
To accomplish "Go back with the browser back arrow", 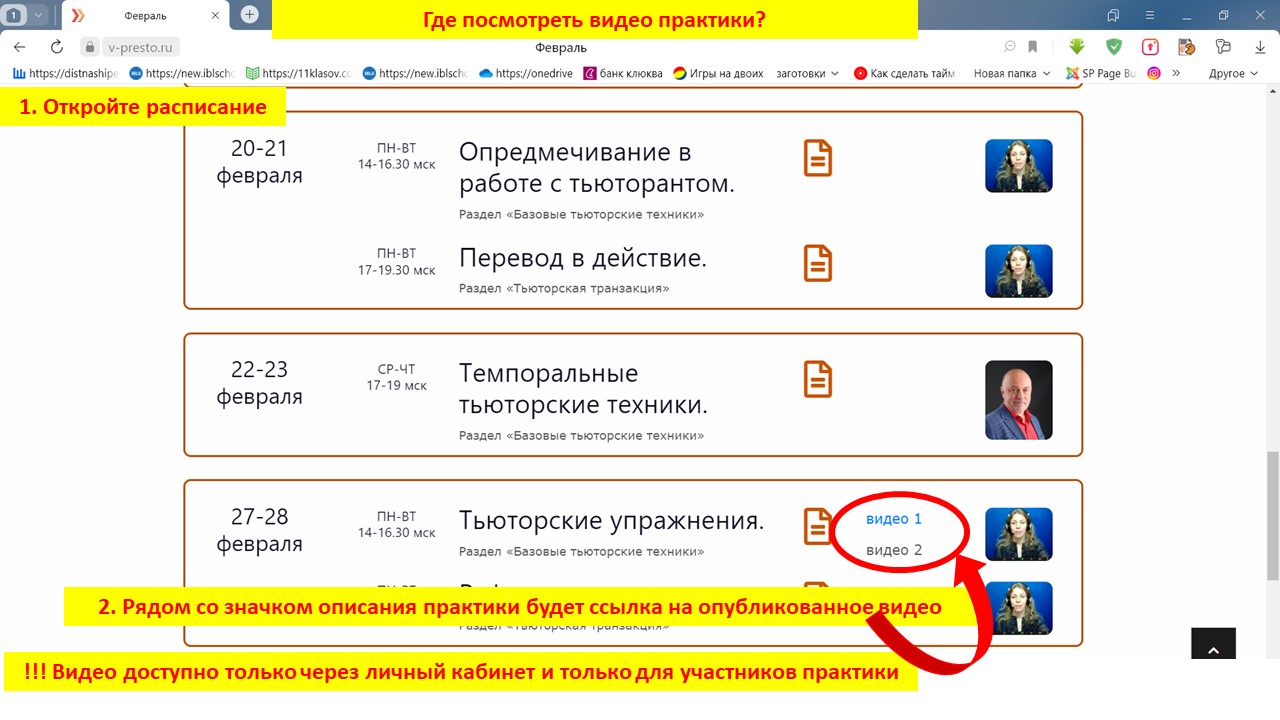I will (19, 47).
